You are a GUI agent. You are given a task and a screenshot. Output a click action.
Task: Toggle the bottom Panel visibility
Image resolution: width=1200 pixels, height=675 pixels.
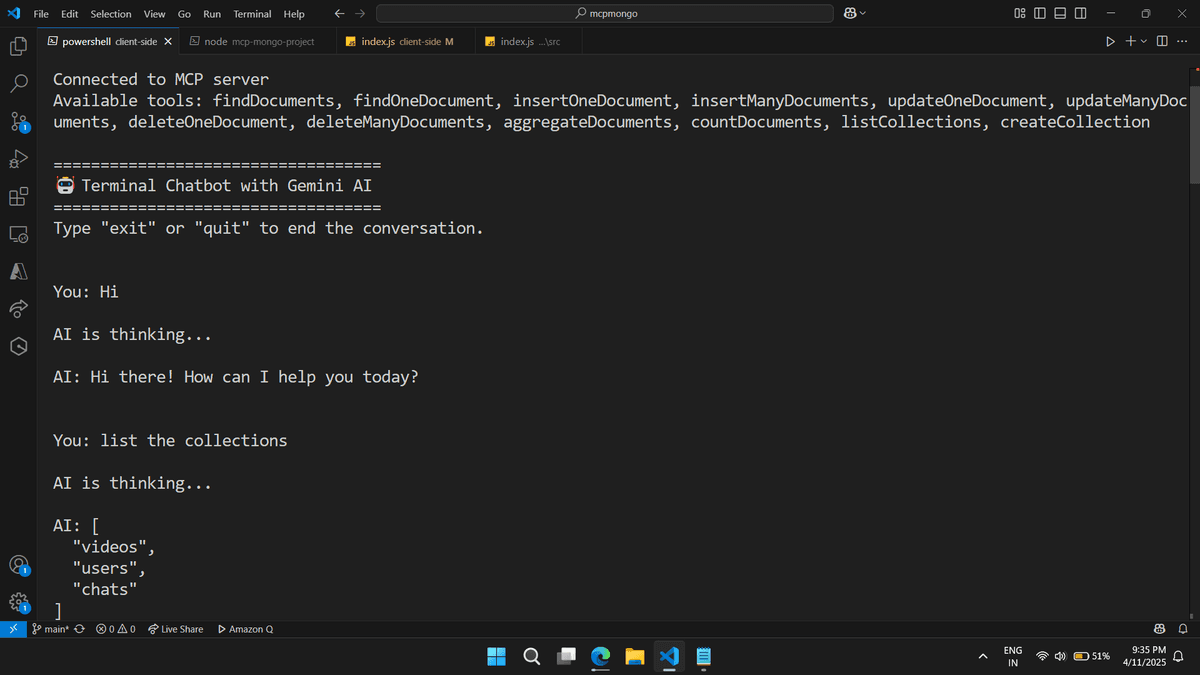click(1059, 14)
